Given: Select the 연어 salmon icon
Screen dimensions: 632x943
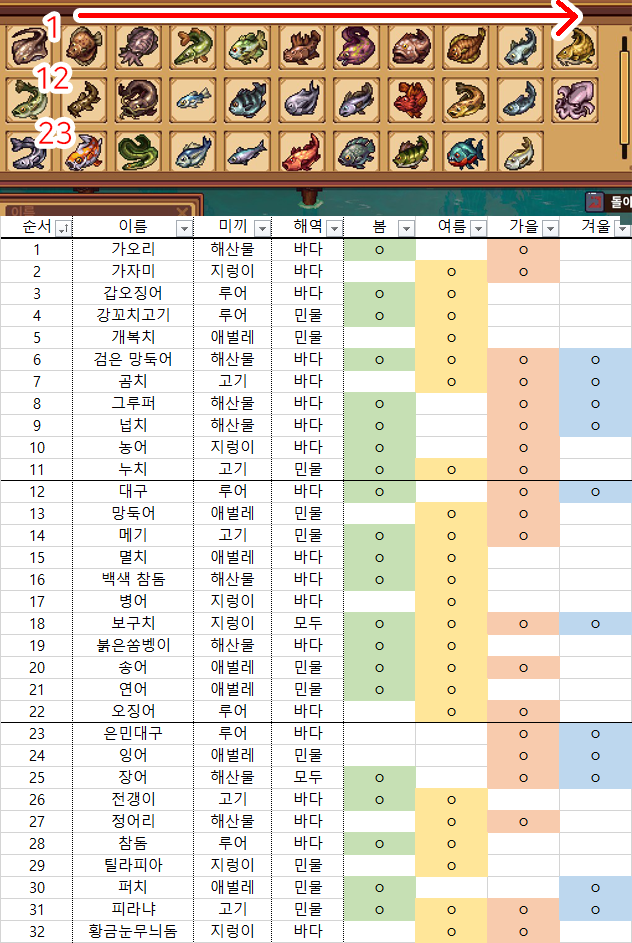Looking at the screenshot, I should point(521,99).
